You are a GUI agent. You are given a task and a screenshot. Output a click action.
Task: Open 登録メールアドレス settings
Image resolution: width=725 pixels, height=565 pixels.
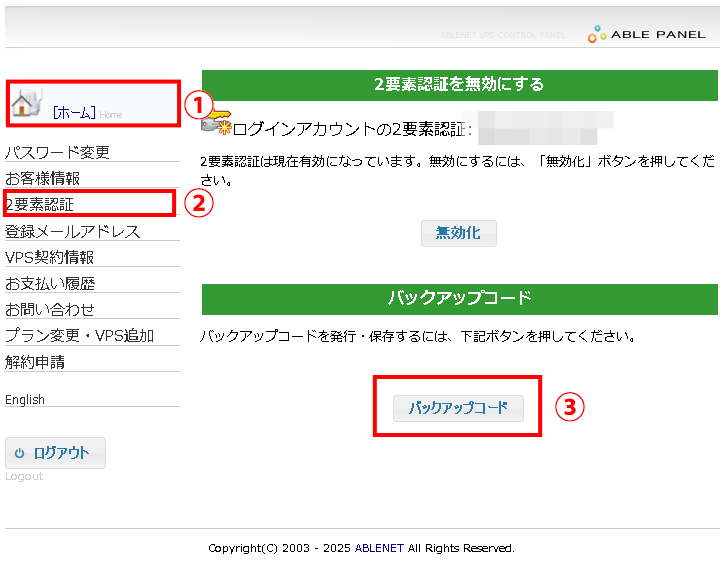pos(73,231)
